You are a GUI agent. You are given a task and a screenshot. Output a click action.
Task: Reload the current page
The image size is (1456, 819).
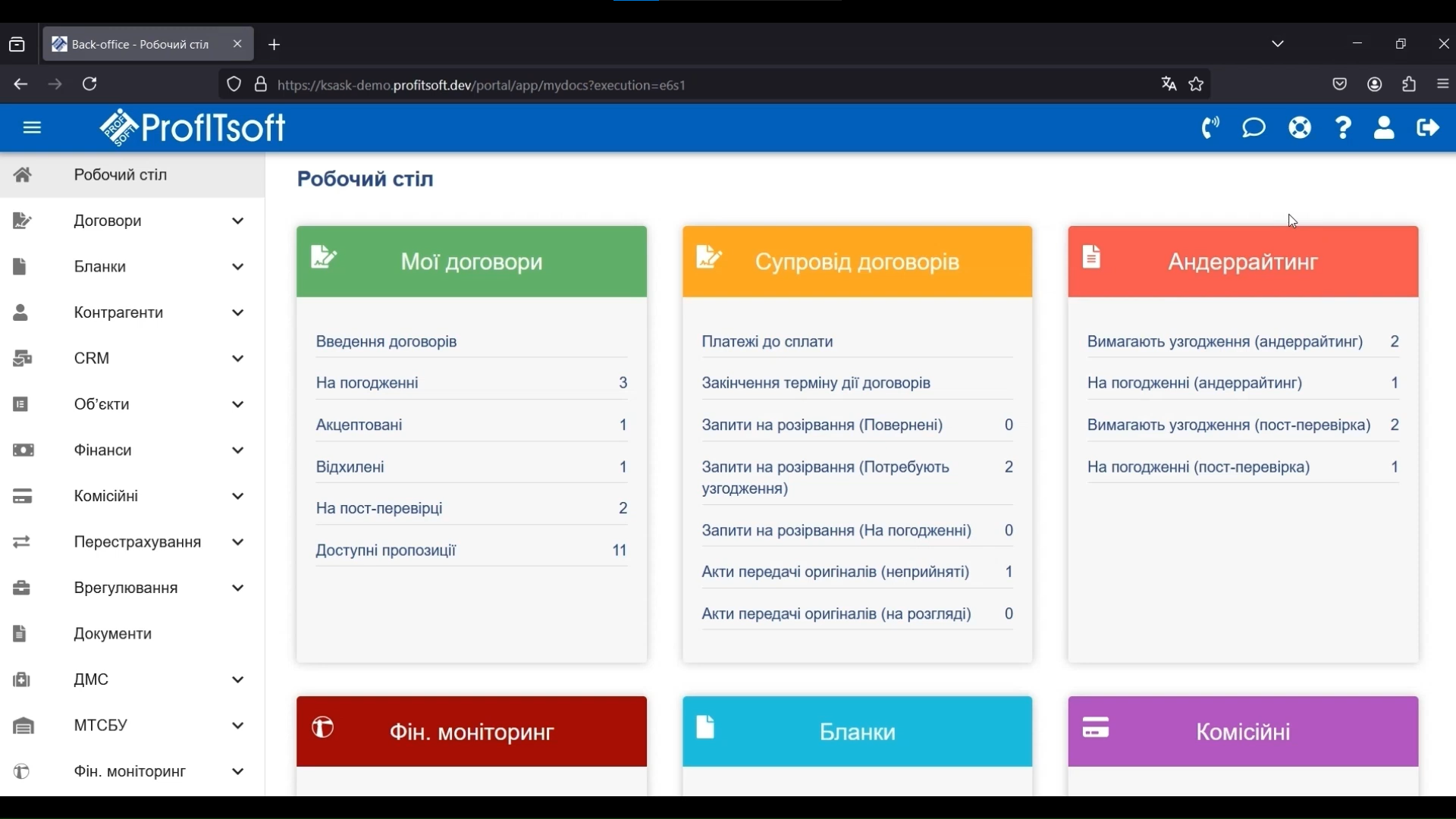click(x=91, y=85)
